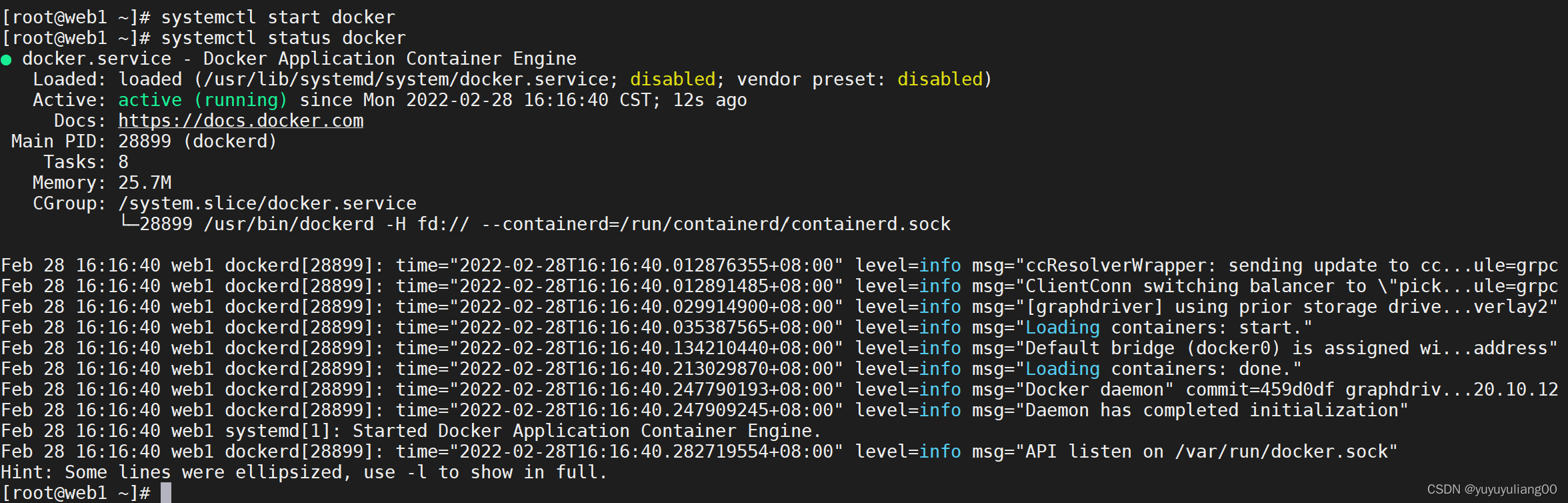The width and height of the screenshot is (1568, 503).
Task: Select '/usr/lib/systemd/system/docker.service' path
Action: coord(406,79)
